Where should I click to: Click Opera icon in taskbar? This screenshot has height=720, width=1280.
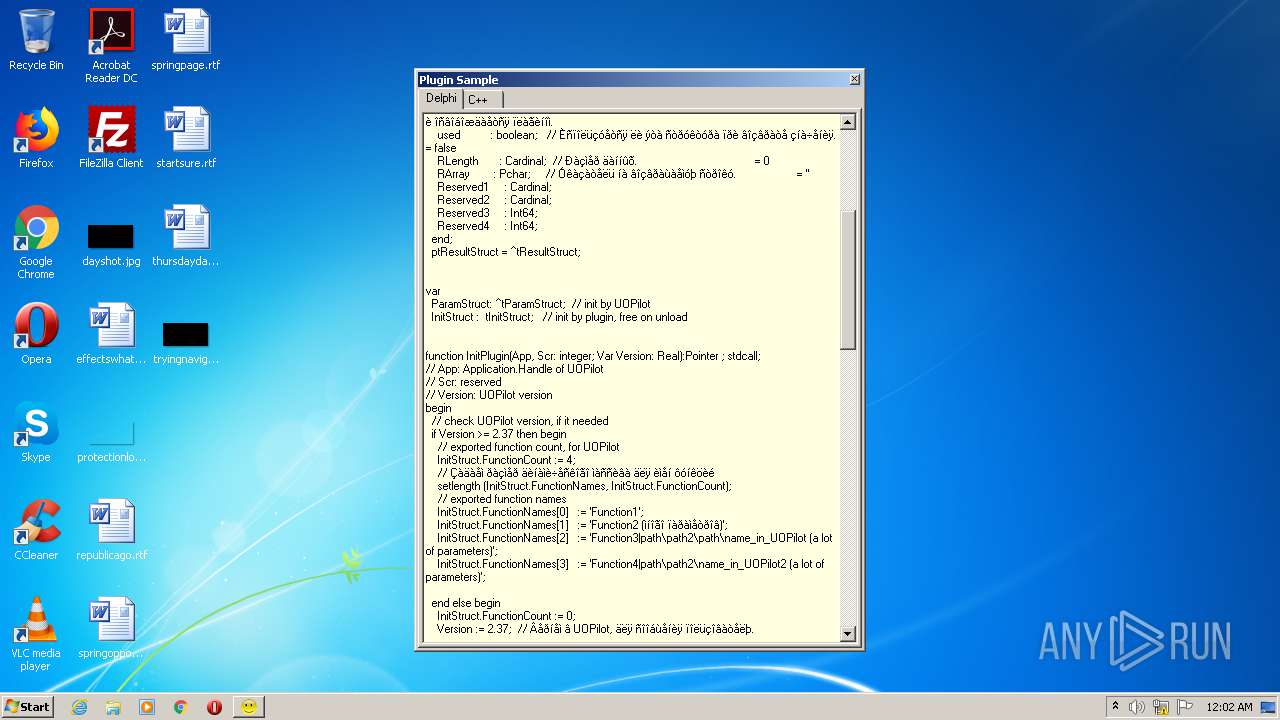pos(214,707)
